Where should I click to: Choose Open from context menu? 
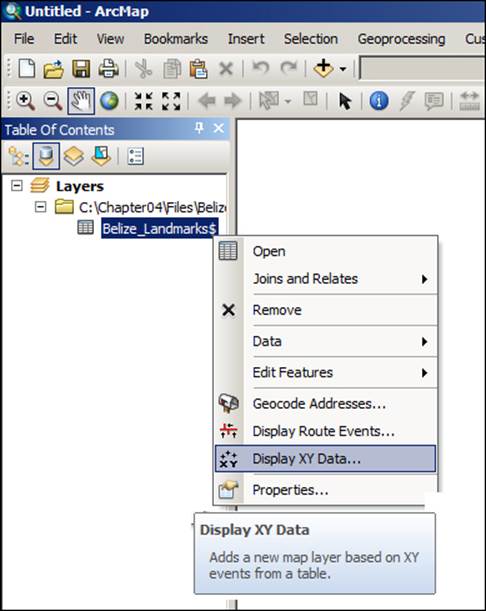click(325, 251)
